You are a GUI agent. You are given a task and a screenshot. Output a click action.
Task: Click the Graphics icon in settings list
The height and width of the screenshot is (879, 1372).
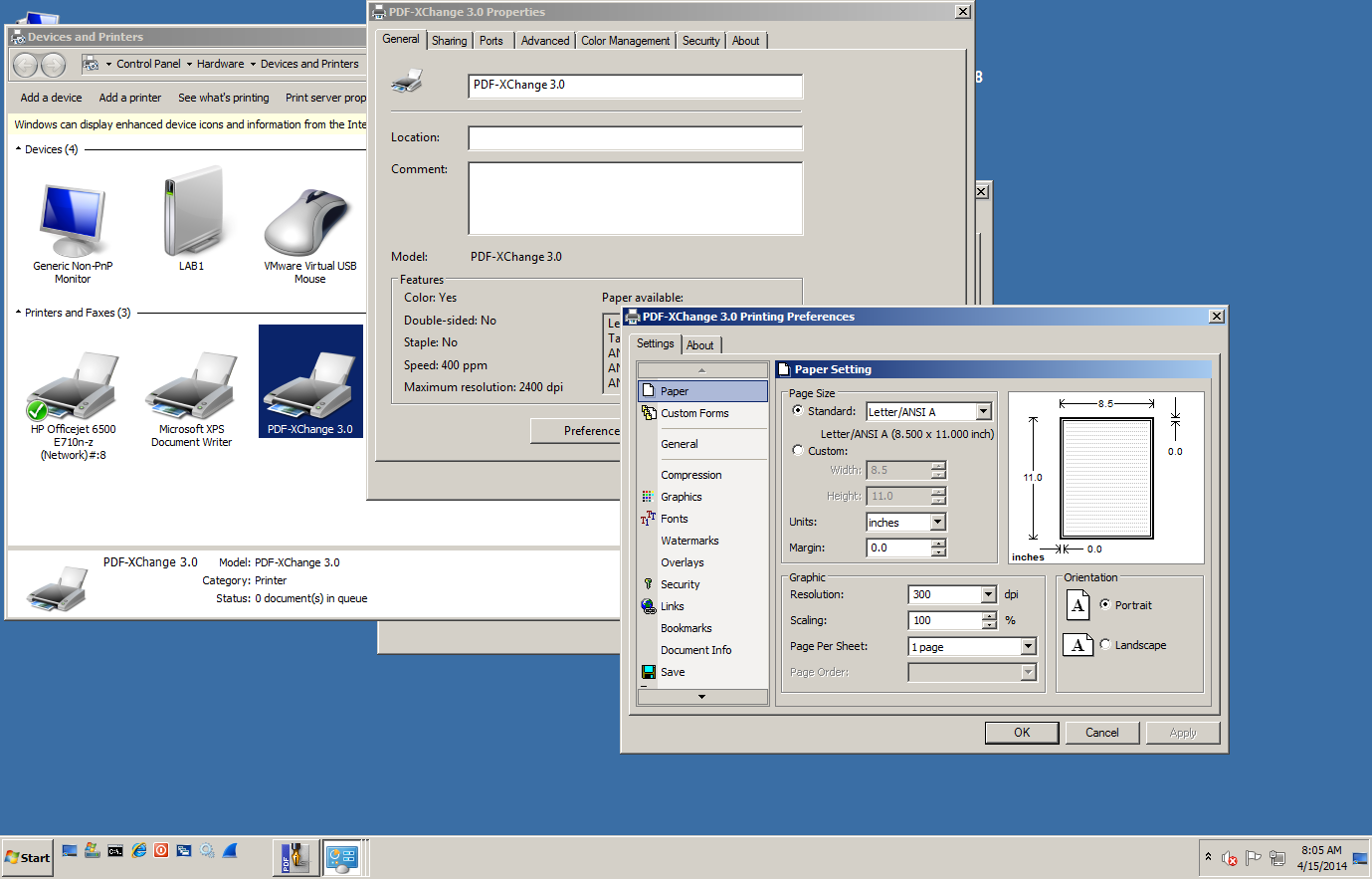tap(648, 496)
